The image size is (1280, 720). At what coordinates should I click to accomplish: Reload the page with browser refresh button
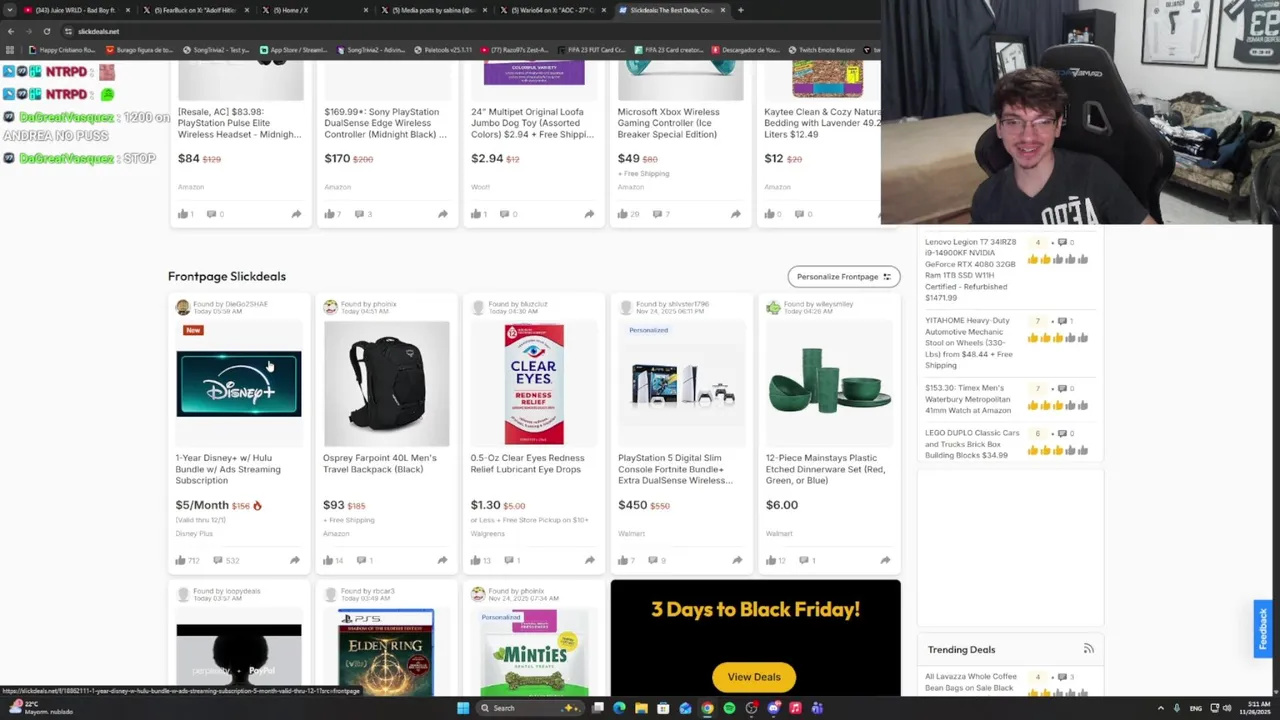pos(46,31)
